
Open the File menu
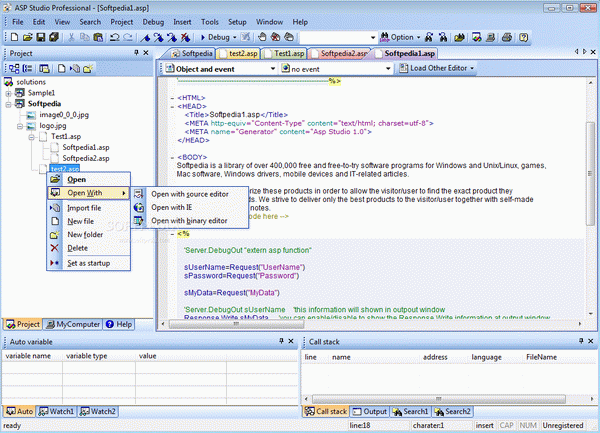pos(18,22)
